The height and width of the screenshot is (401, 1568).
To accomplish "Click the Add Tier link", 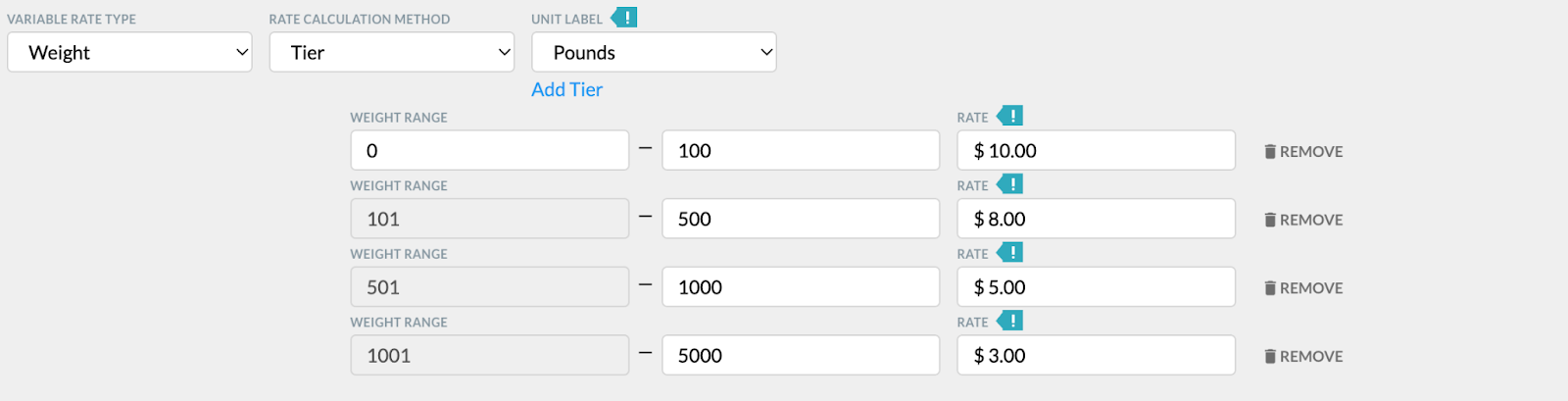I will tap(566, 89).
